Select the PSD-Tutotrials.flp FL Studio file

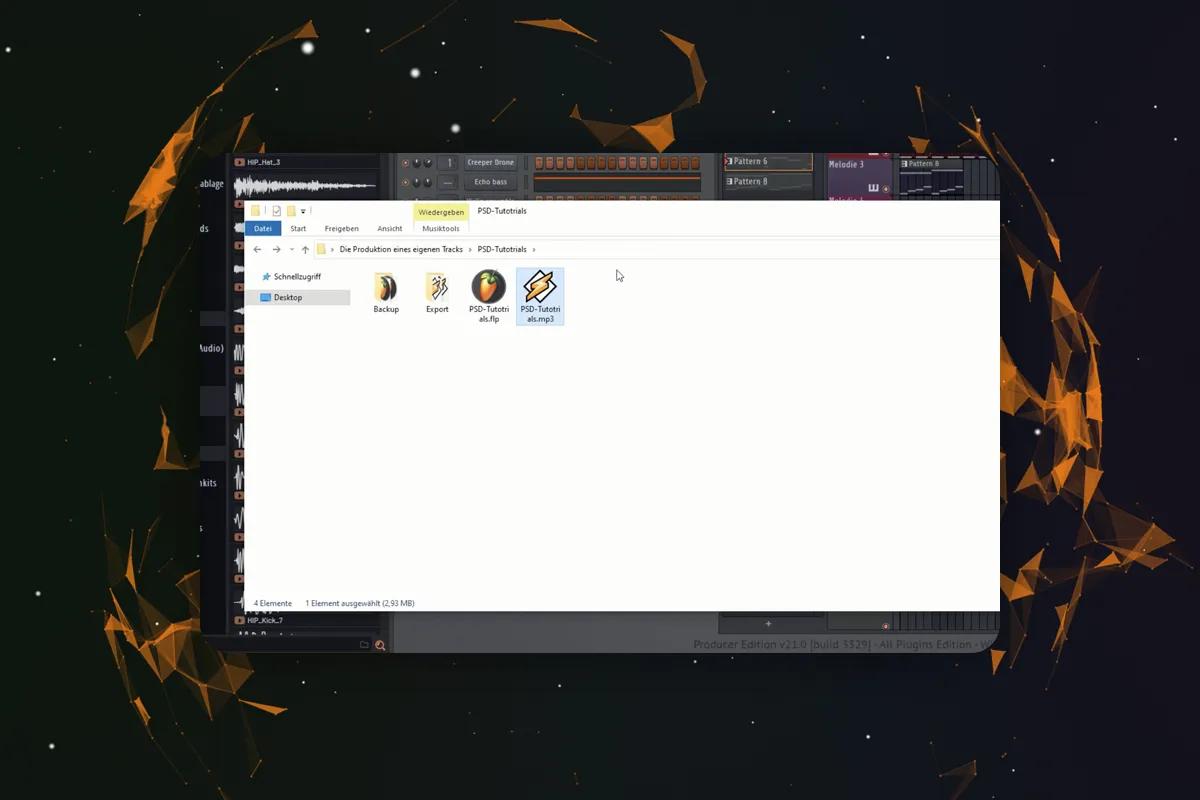click(x=489, y=296)
